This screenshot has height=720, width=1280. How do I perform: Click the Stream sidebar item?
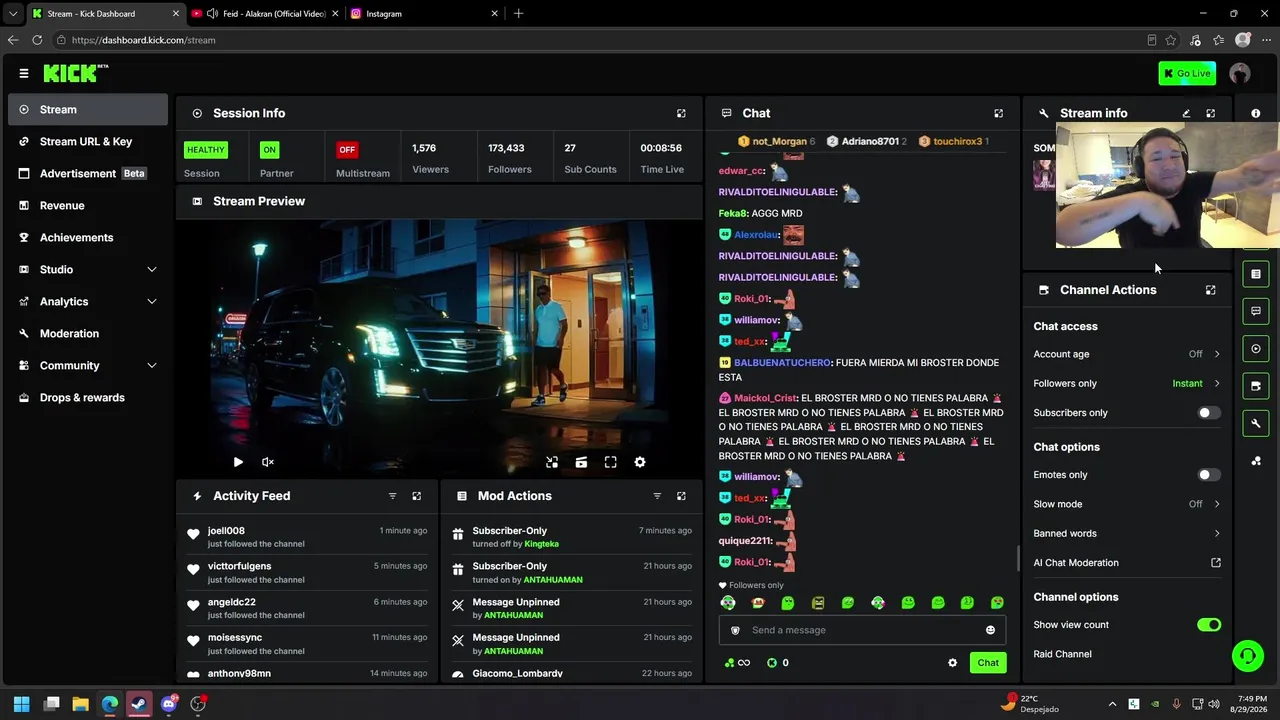[x=88, y=109]
